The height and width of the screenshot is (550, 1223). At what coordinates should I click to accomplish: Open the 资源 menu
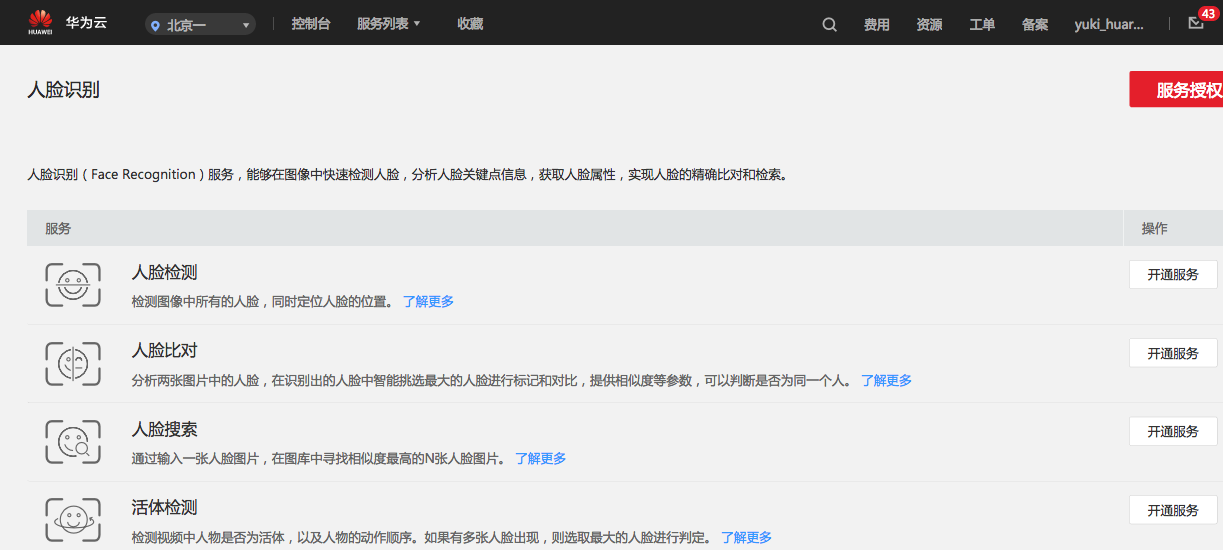coord(929,25)
